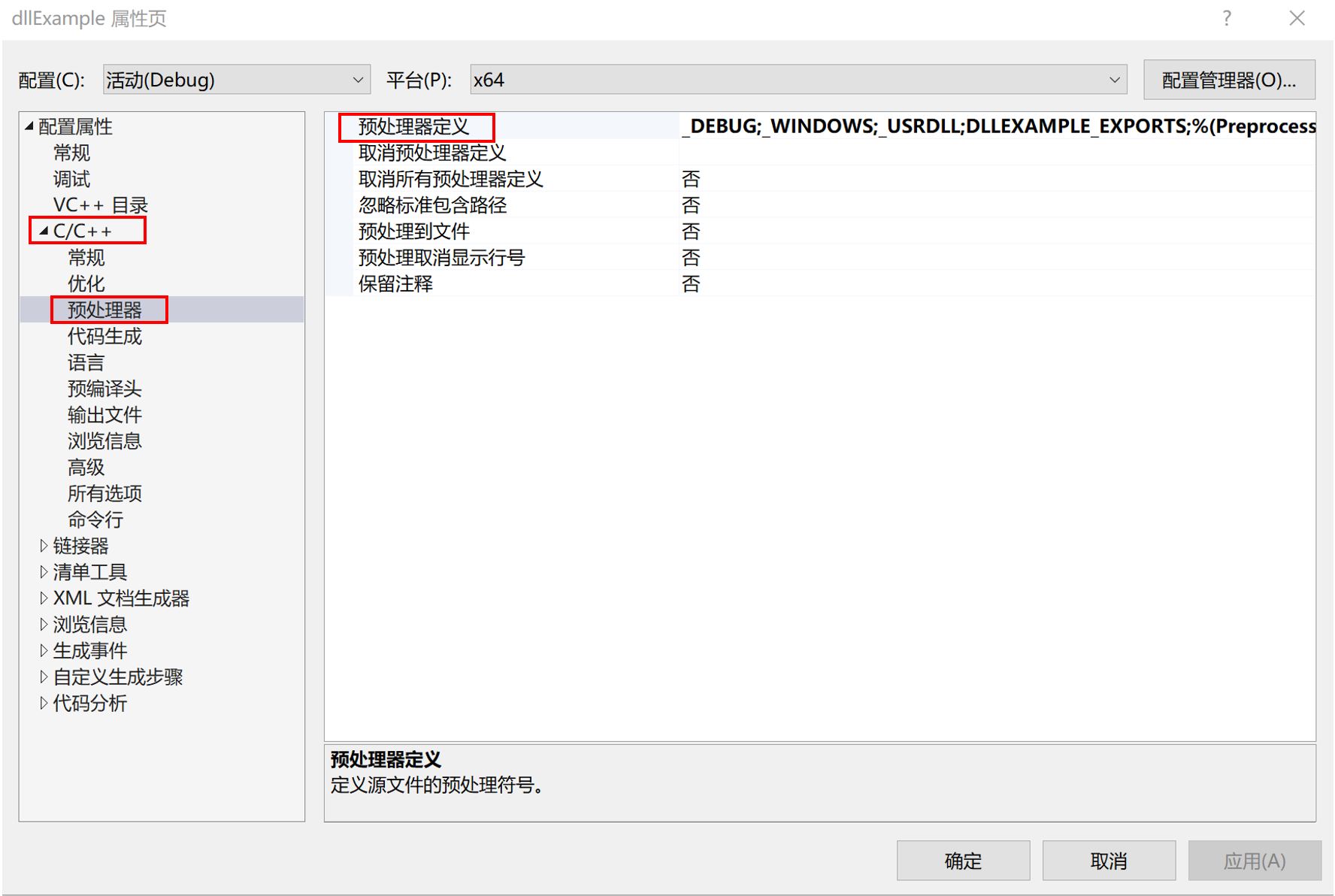The height and width of the screenshot is (896, 1335).
Task: Open the 平台 (Platform) dropdown showing x64
Action: [798, 80]
